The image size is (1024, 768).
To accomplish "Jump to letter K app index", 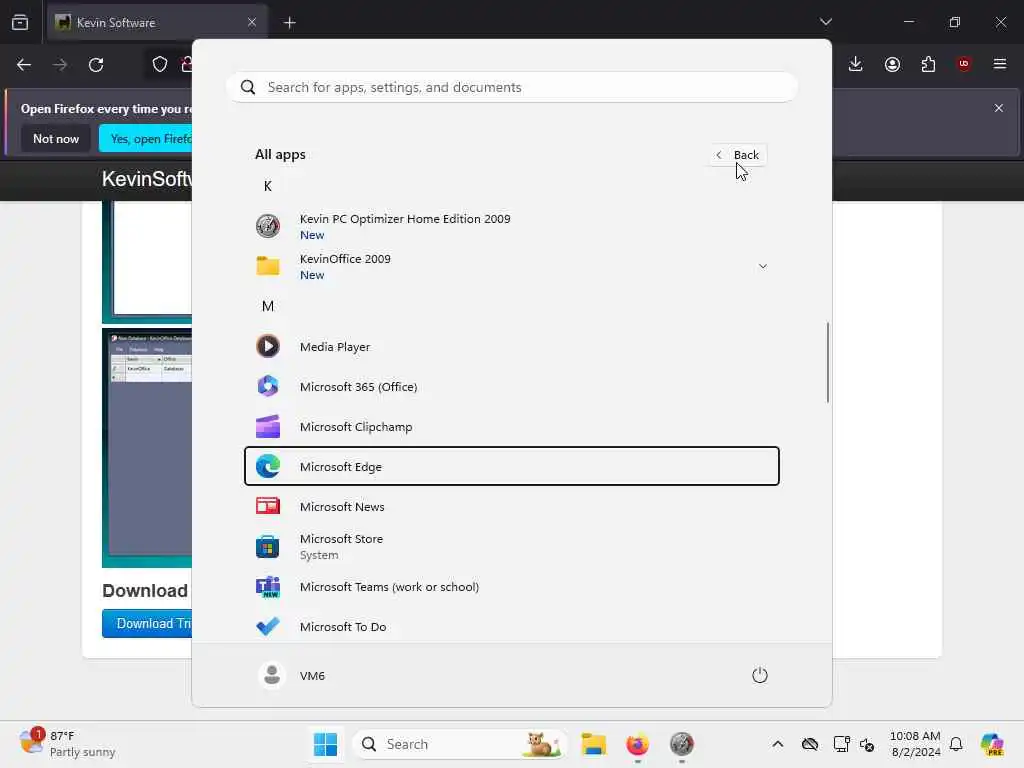I will [x=268, y=186].
